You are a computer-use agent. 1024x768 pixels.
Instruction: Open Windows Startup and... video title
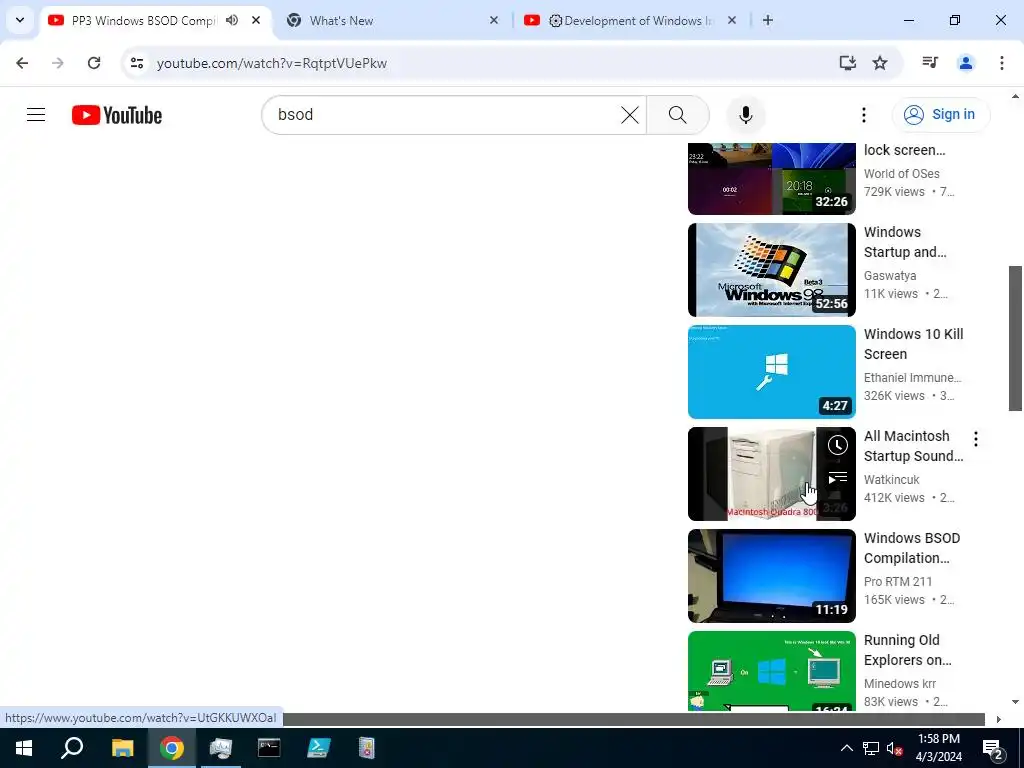coord(904,242)
